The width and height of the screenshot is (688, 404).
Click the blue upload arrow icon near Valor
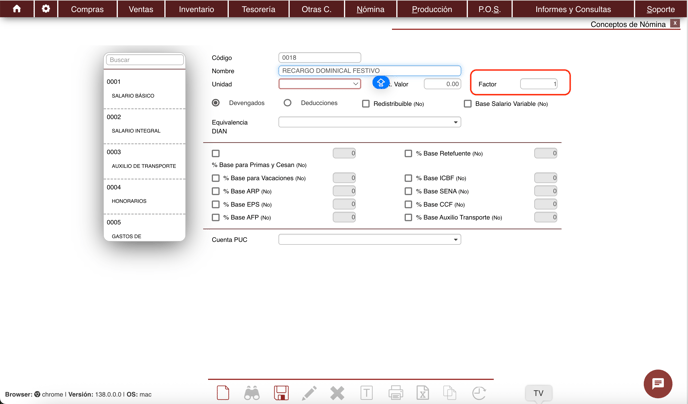(380, 82)
